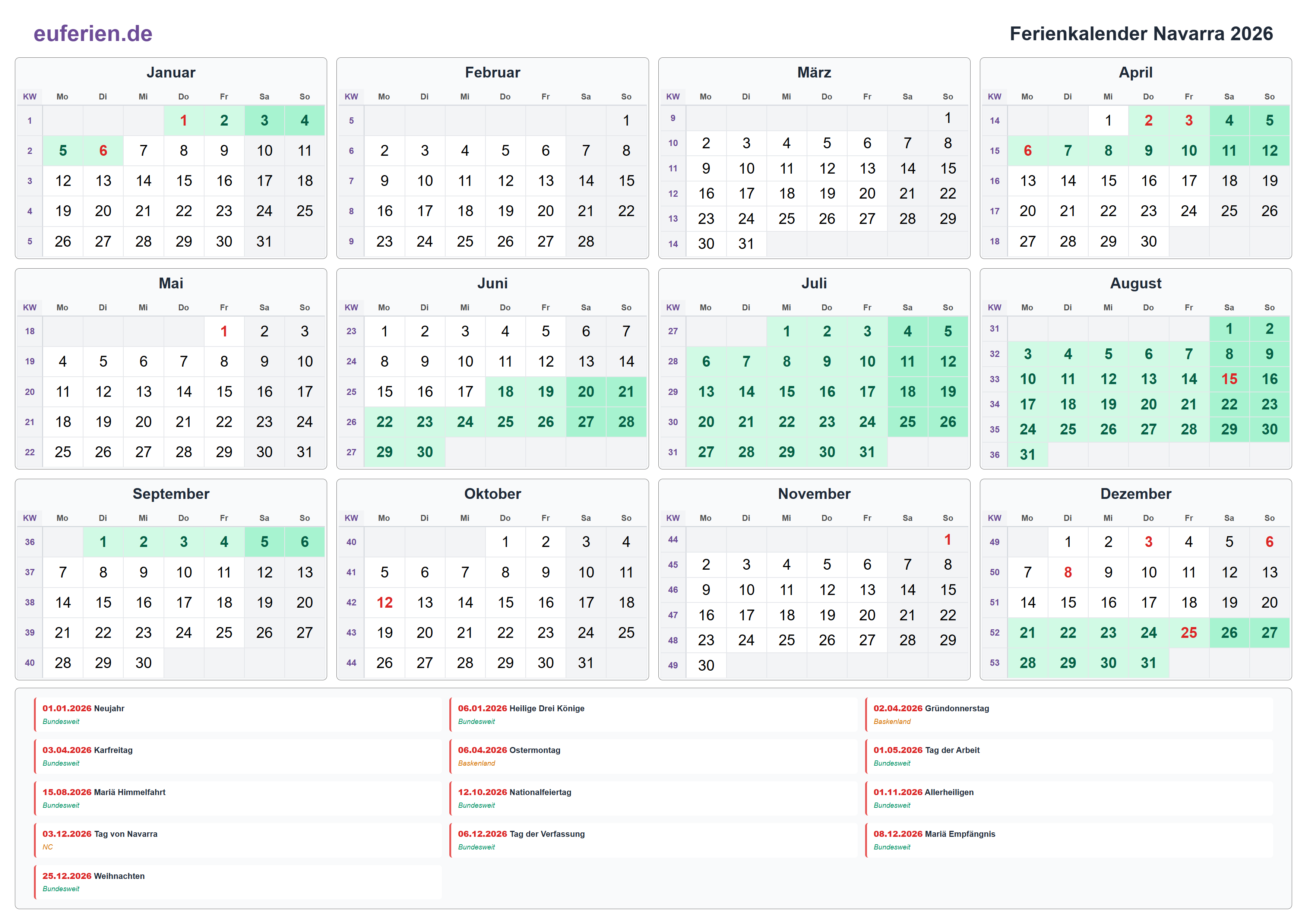The width and height of the screenshot is (1307, 924).
Task: Click red date 3 in Dezember
Action: (x=1148, y=541)
